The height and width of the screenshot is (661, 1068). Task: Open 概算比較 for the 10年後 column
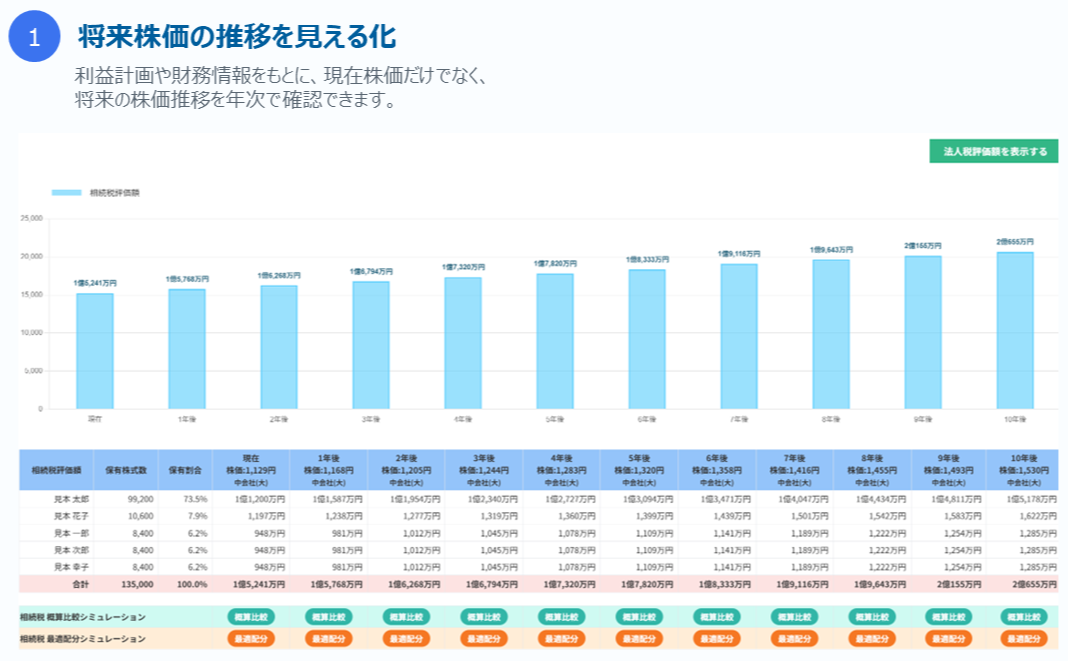coord(1024,617)
